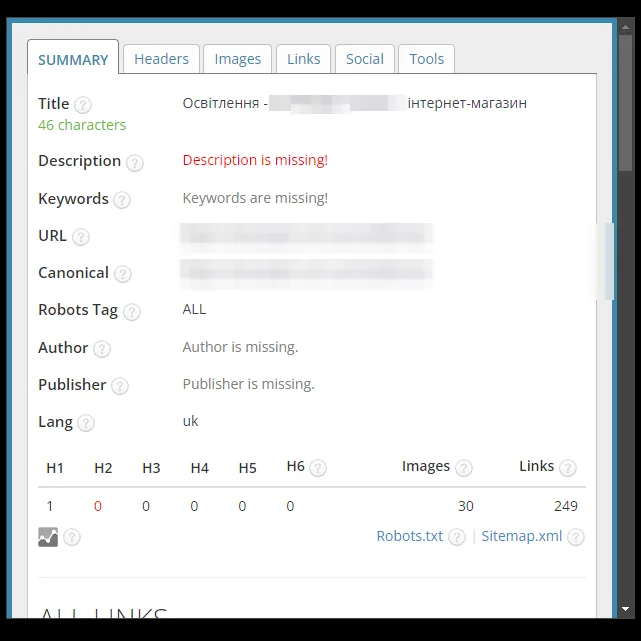The width and height of the screenshot is (641, 641).
Task: Switch to the Headers tab
Action: click(x=161, y=59)
